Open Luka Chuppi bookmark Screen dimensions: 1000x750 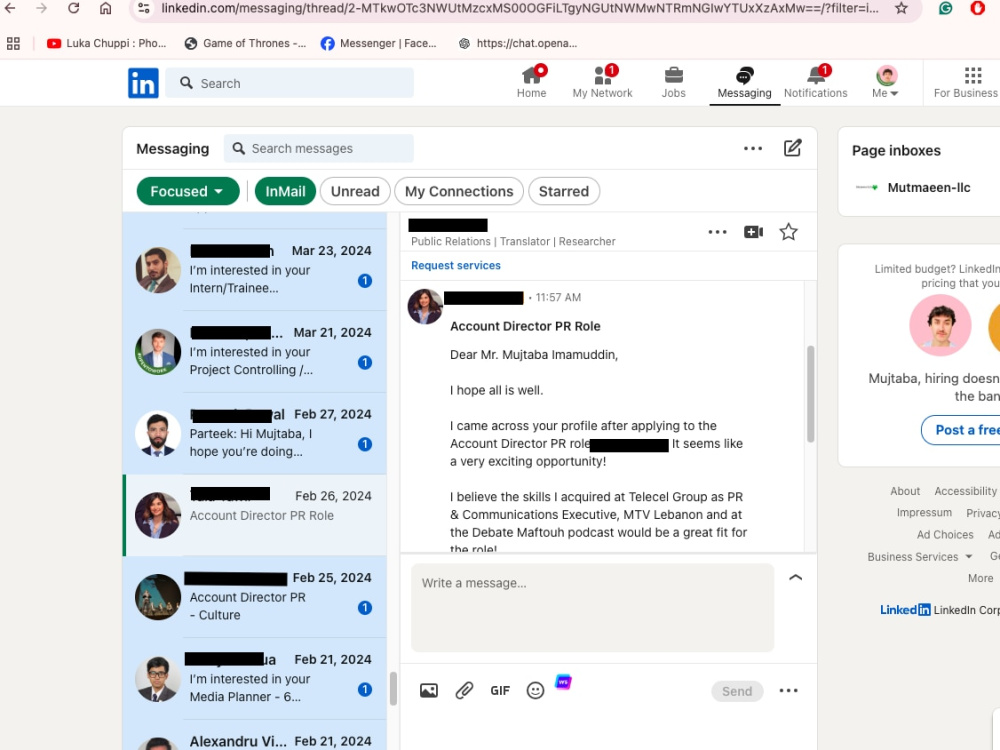107,43
